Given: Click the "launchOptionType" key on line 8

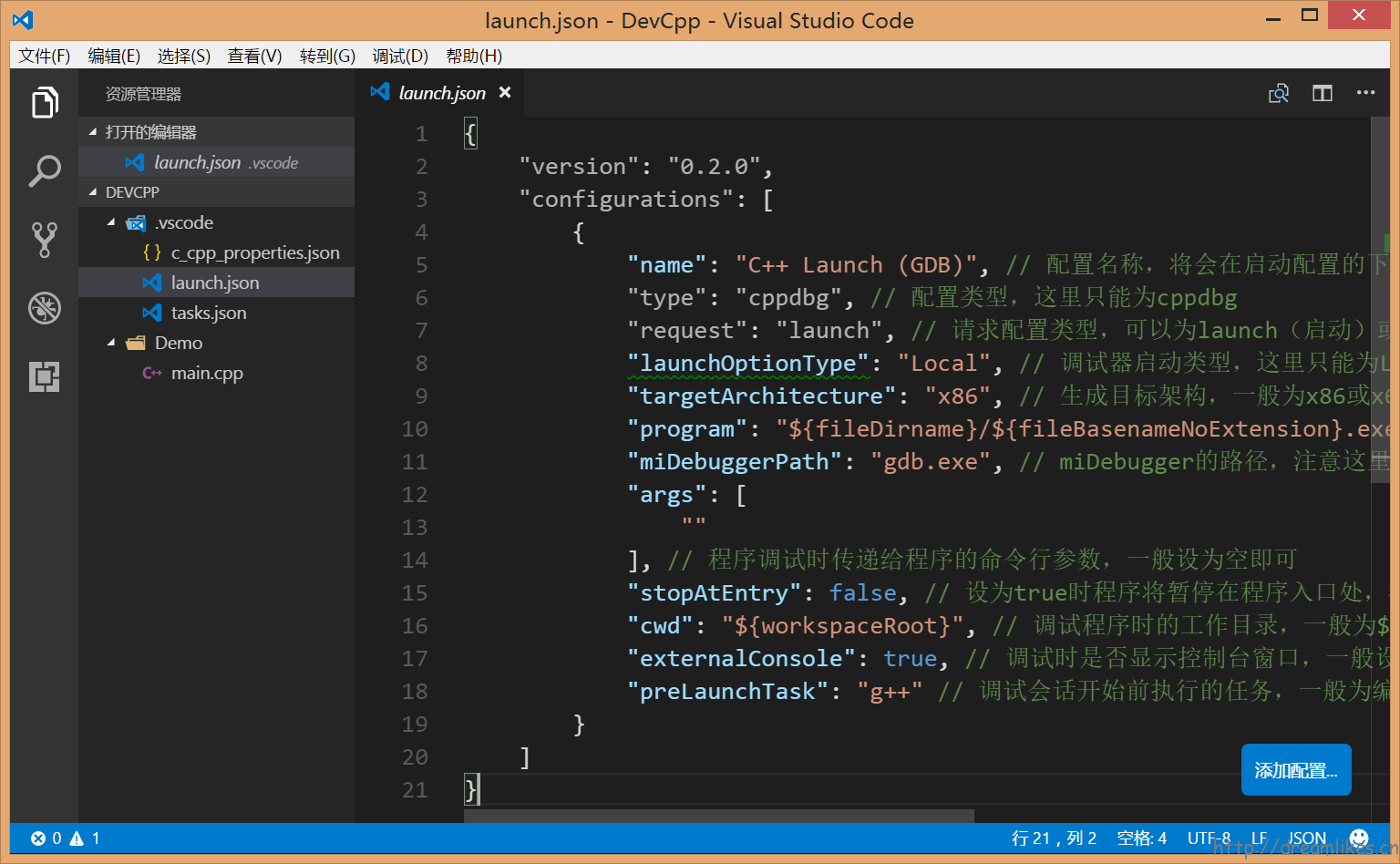Looking at the screenshot, I should point(747,364).
